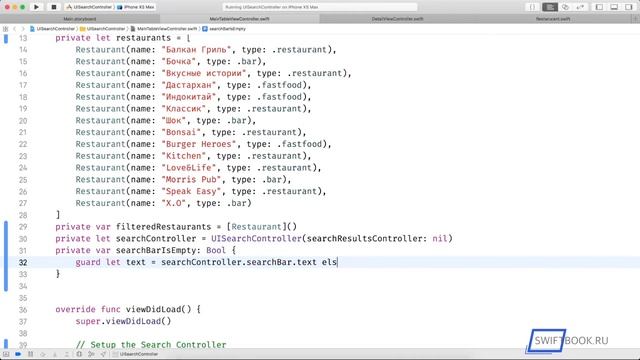Go forward in editor history

23,29
